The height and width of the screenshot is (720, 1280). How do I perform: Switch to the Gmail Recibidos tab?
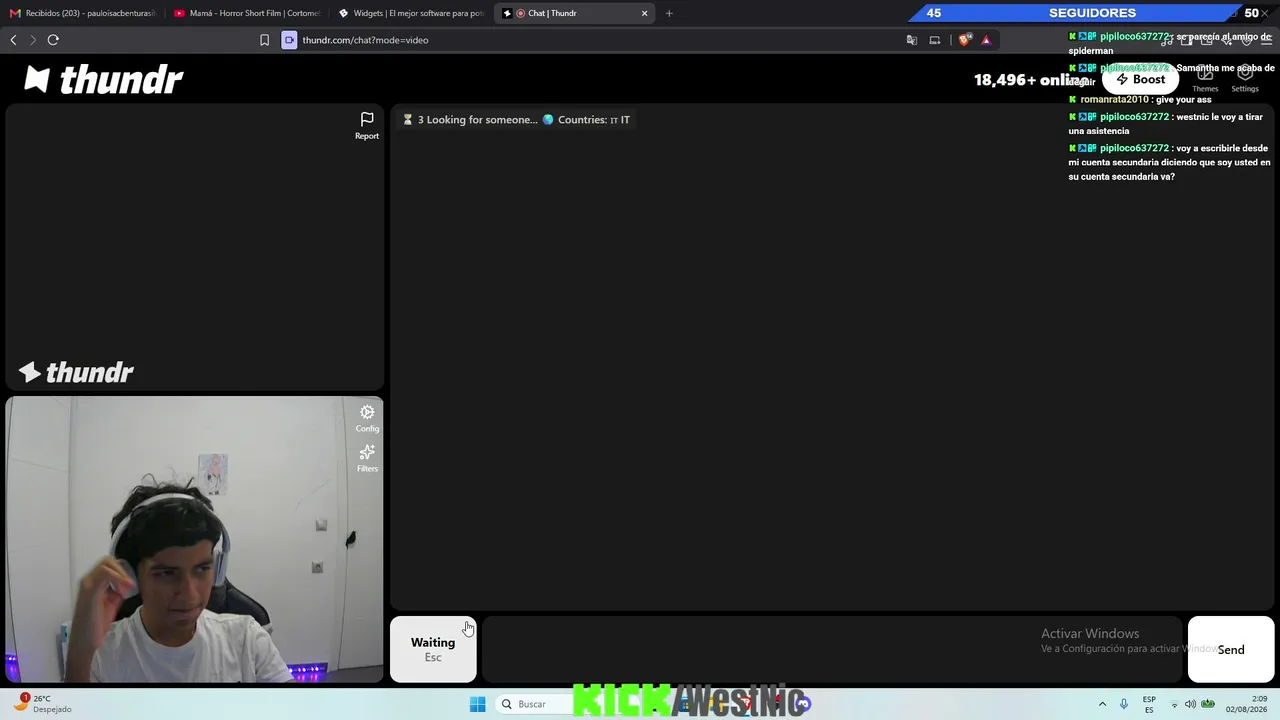point(83,13)
